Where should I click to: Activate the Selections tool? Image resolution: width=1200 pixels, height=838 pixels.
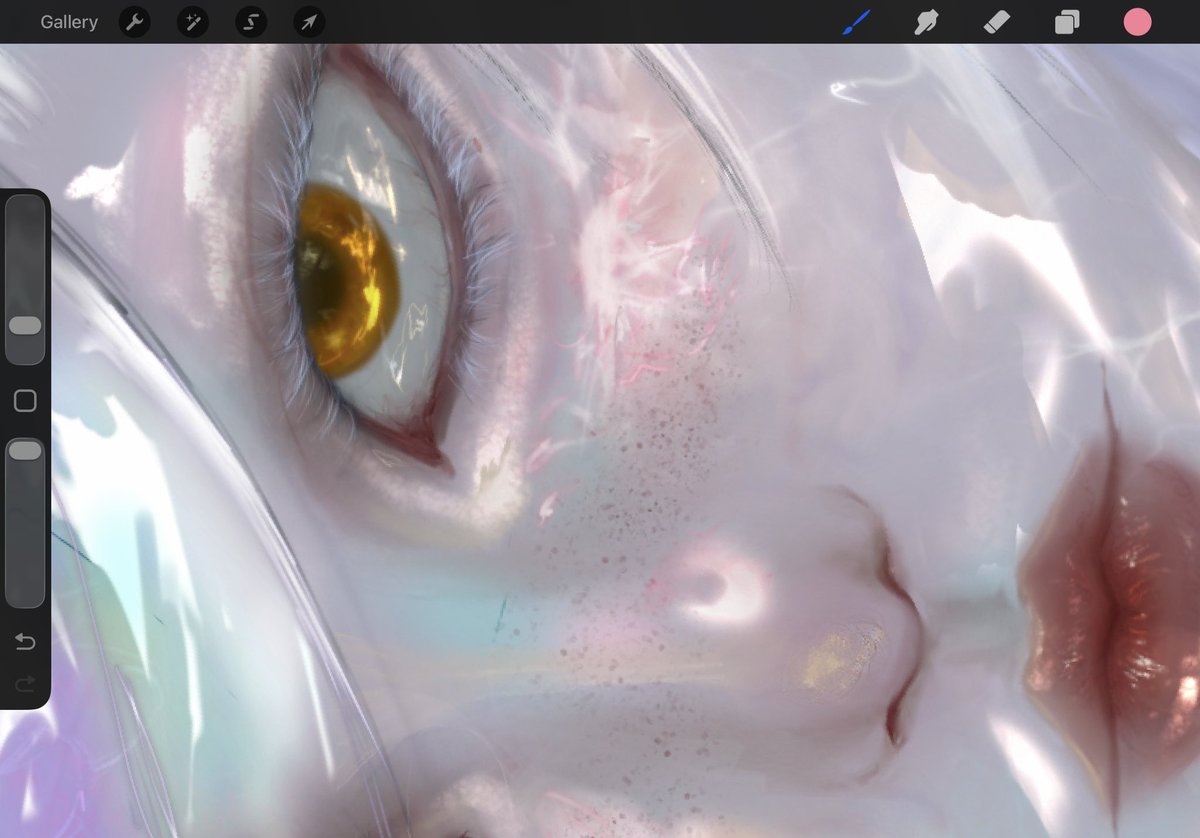[249, 22]
